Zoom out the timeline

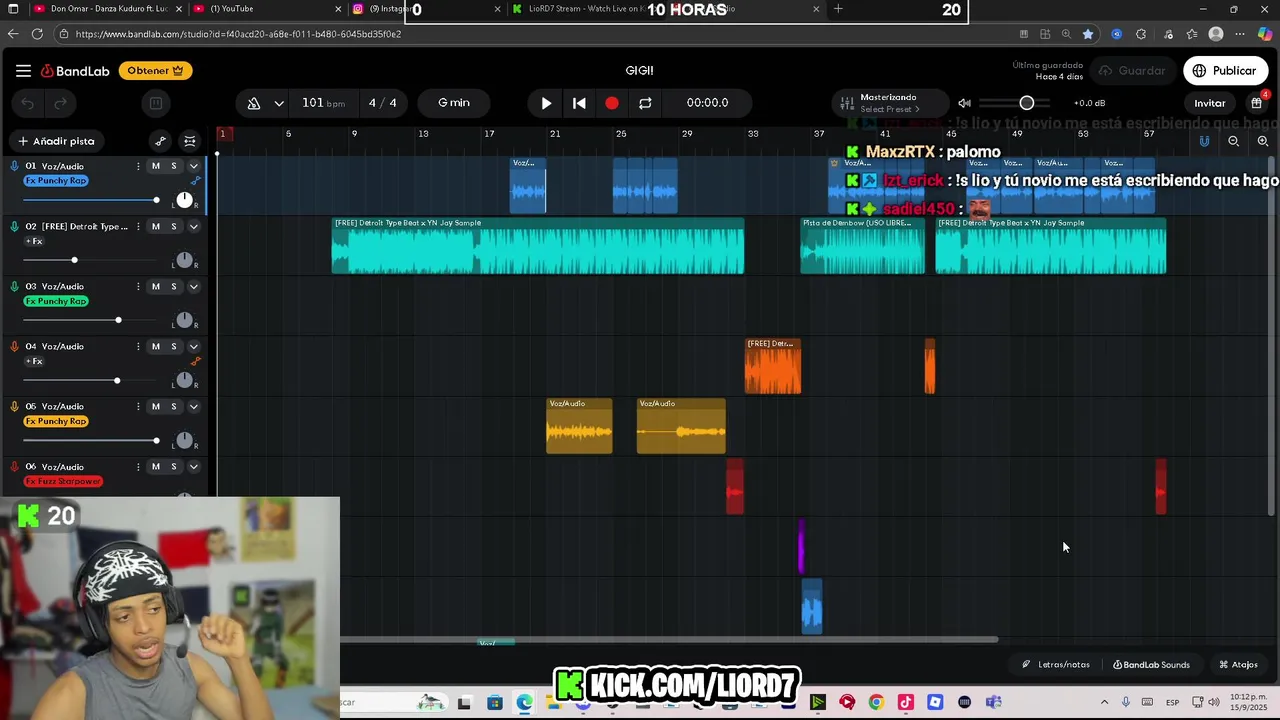(x=1233, y=141)
